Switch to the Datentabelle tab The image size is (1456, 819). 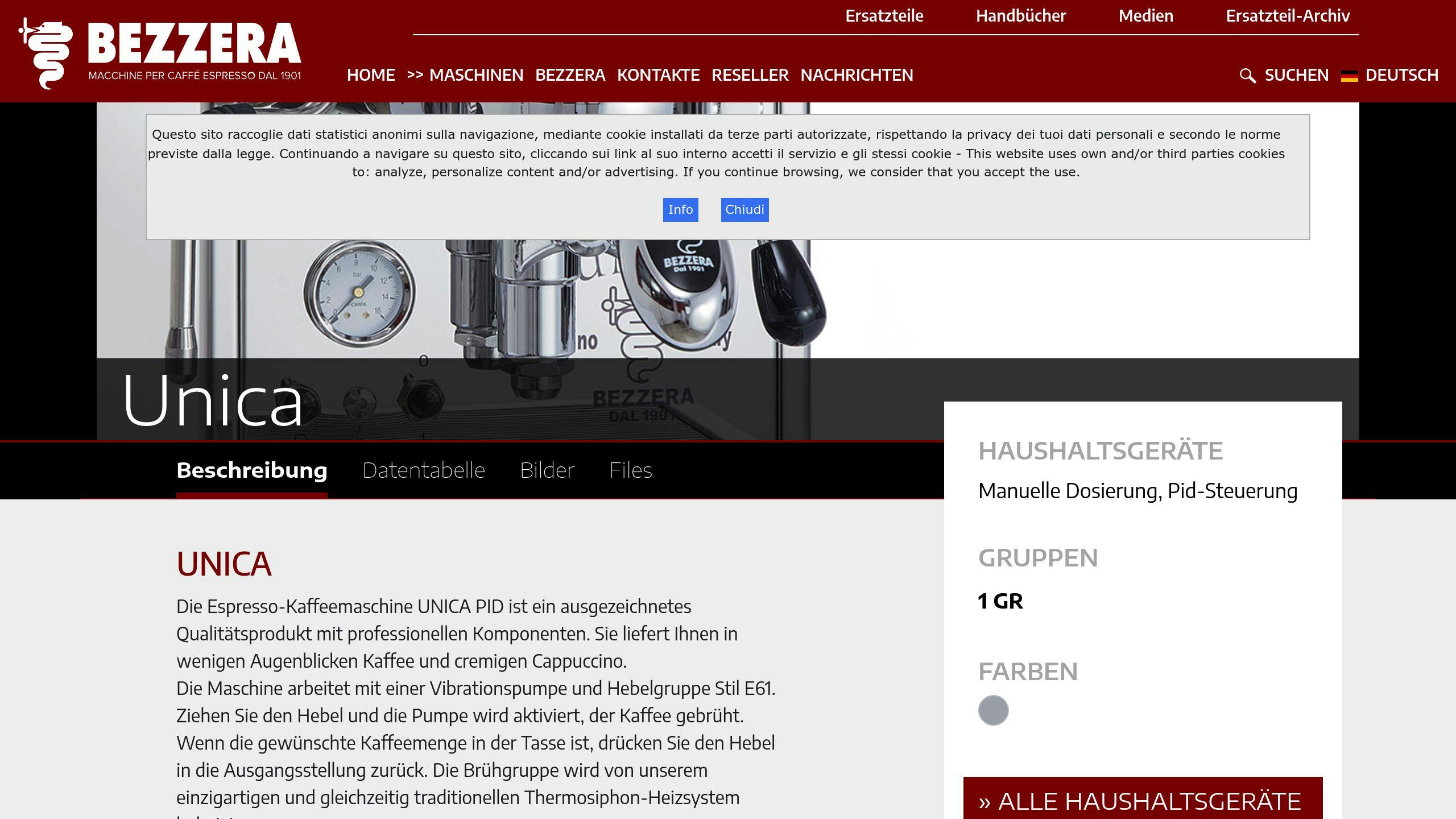point(424,470)
